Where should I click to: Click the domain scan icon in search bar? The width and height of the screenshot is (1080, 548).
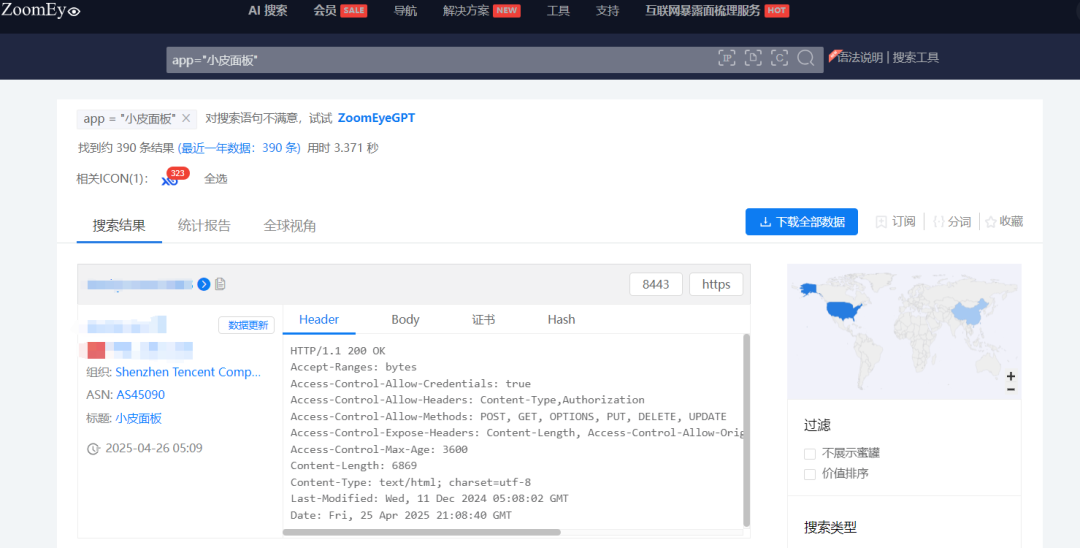pos(753,58)
